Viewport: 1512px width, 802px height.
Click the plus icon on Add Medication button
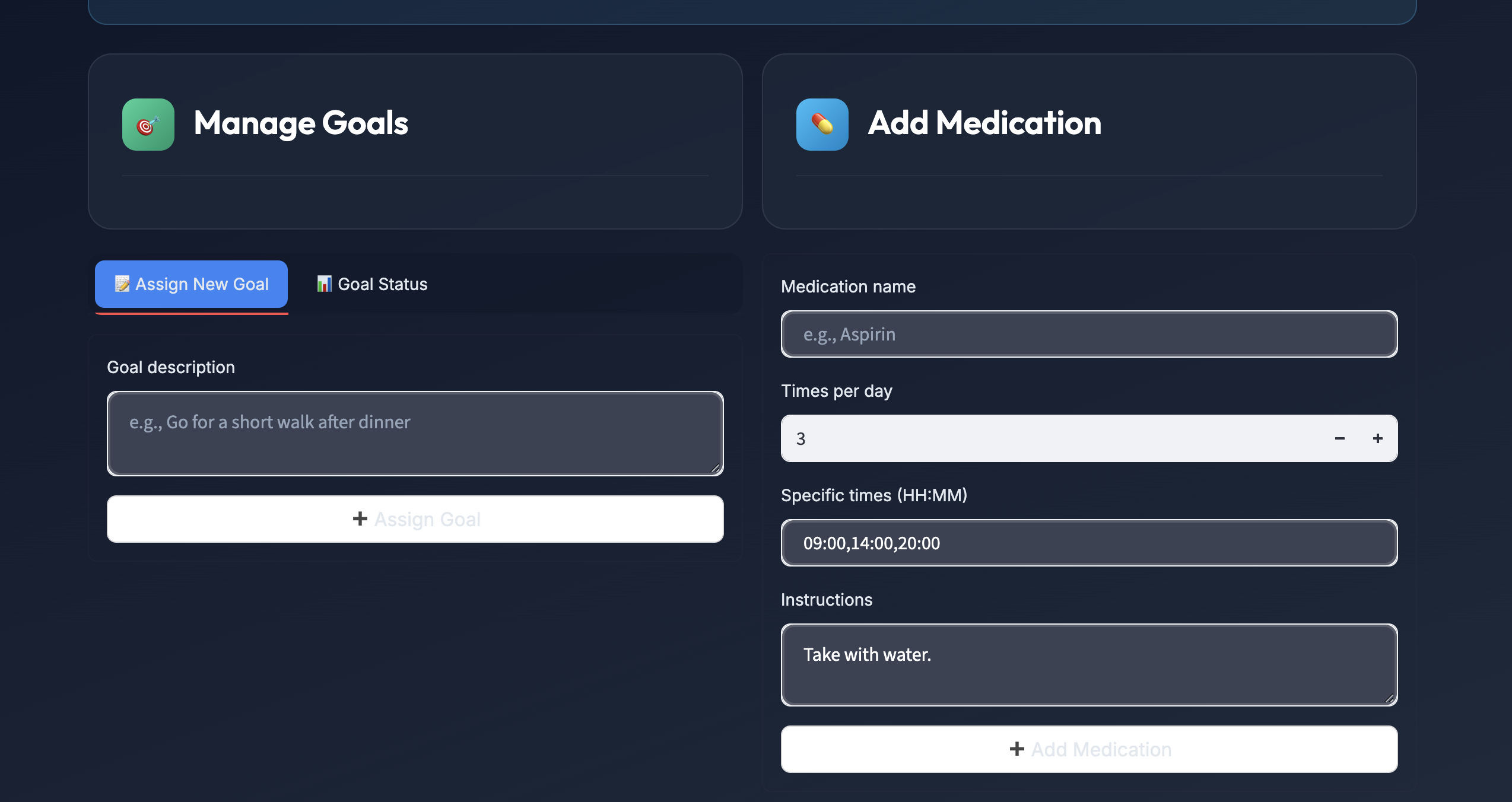coord(1017,749)
